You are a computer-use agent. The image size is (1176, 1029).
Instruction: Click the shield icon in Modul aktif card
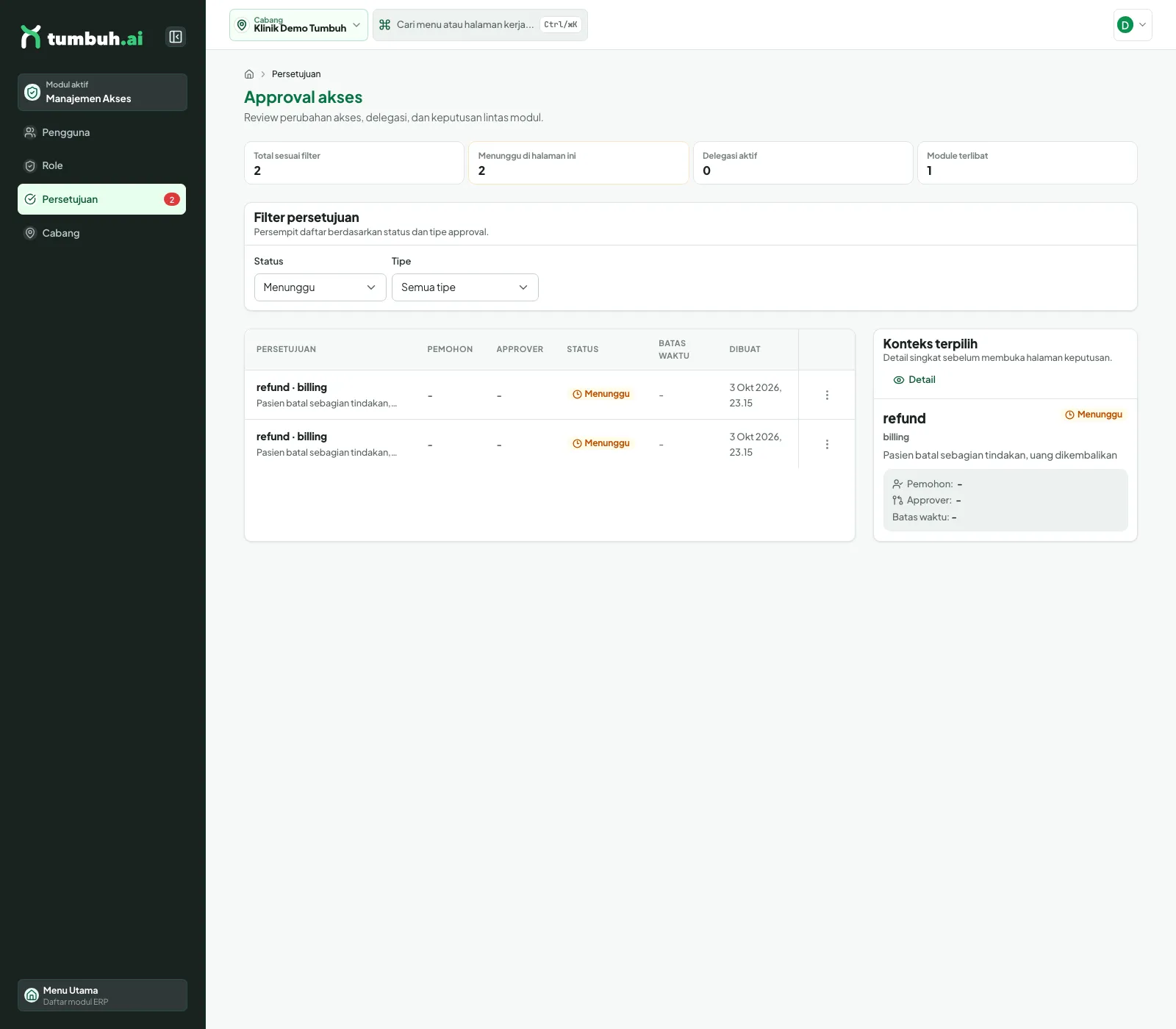click(x=32, y=92)
